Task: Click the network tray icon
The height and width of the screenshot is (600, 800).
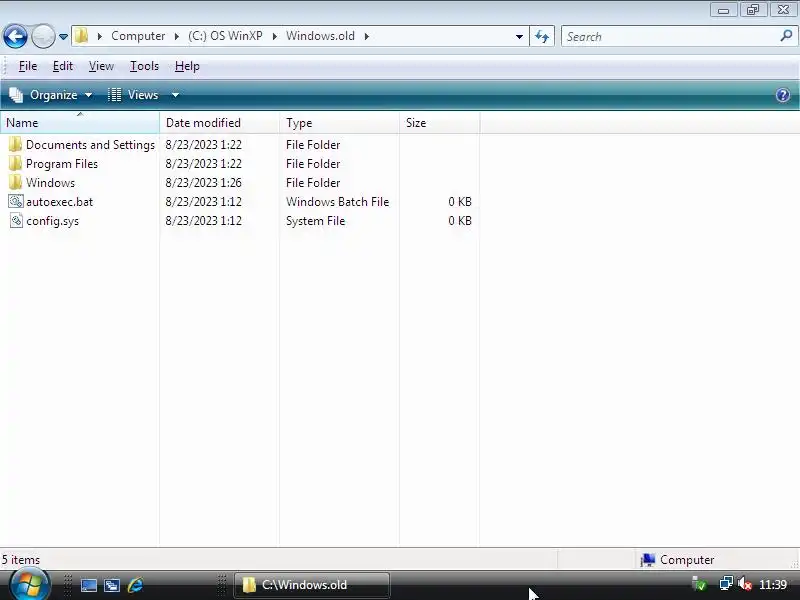Action: point(726,584)
